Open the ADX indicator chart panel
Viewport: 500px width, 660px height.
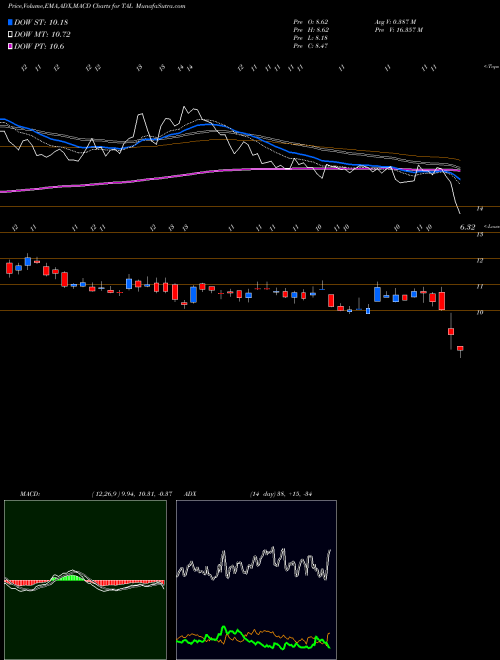[x=256, y=580]
